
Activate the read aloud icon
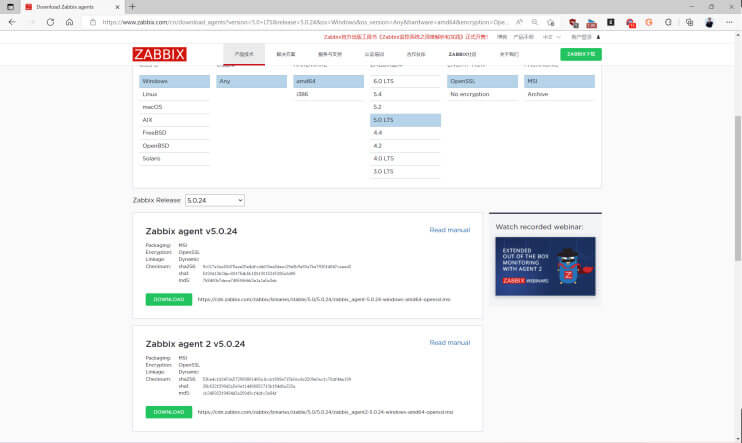[519, 22]
